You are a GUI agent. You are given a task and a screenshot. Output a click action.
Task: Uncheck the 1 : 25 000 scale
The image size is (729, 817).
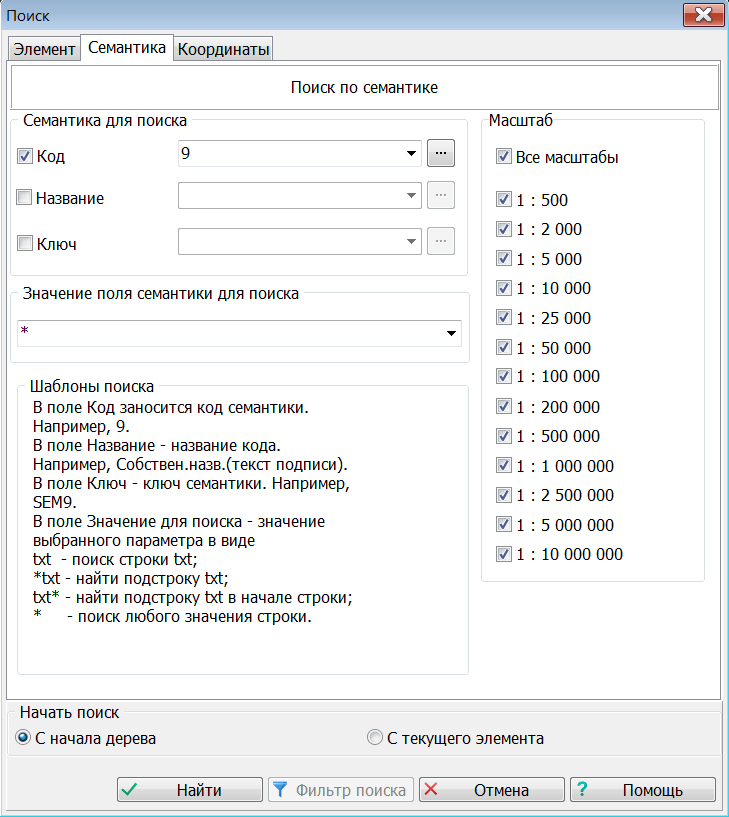point(504,318)
